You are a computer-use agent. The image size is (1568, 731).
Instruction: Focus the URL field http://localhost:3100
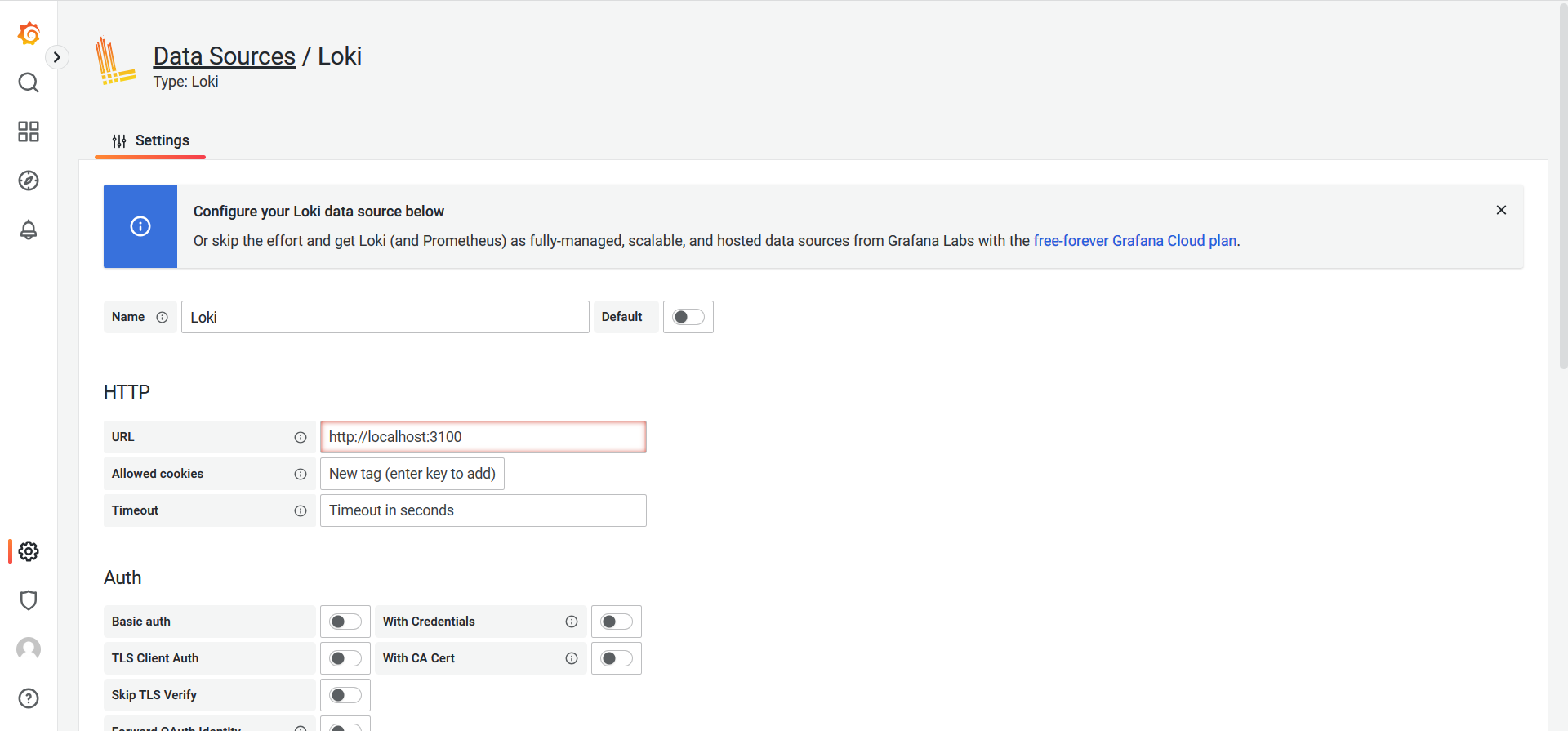(483, 437)
